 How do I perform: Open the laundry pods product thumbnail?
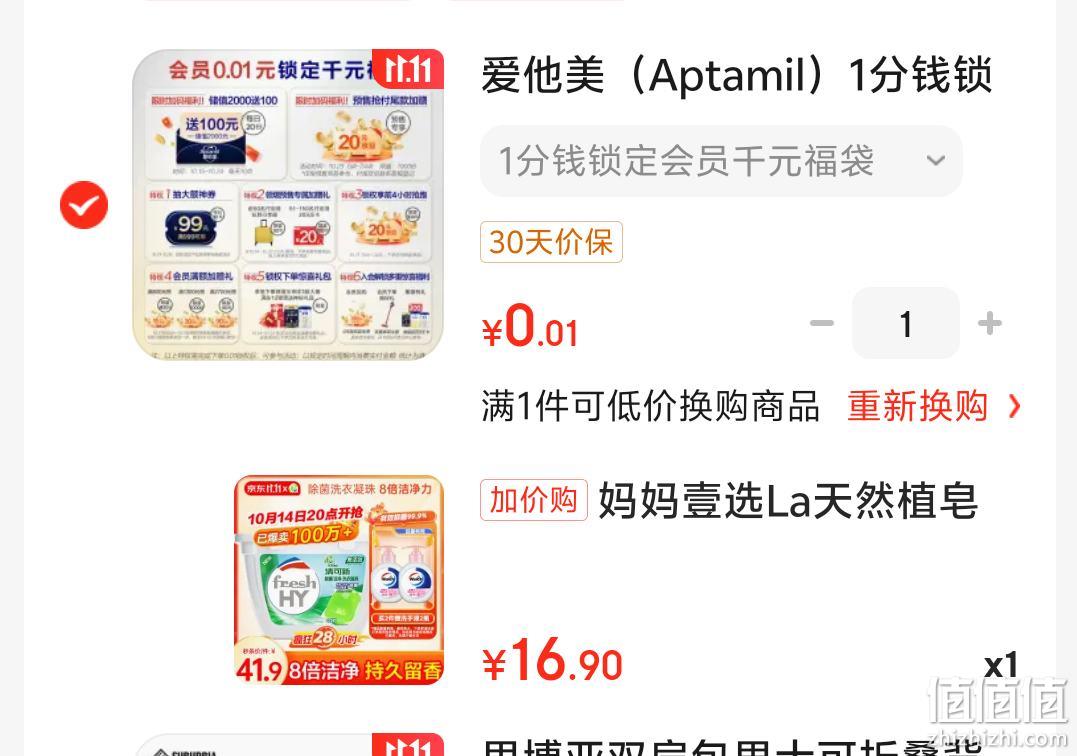click(x=339, y=580)
